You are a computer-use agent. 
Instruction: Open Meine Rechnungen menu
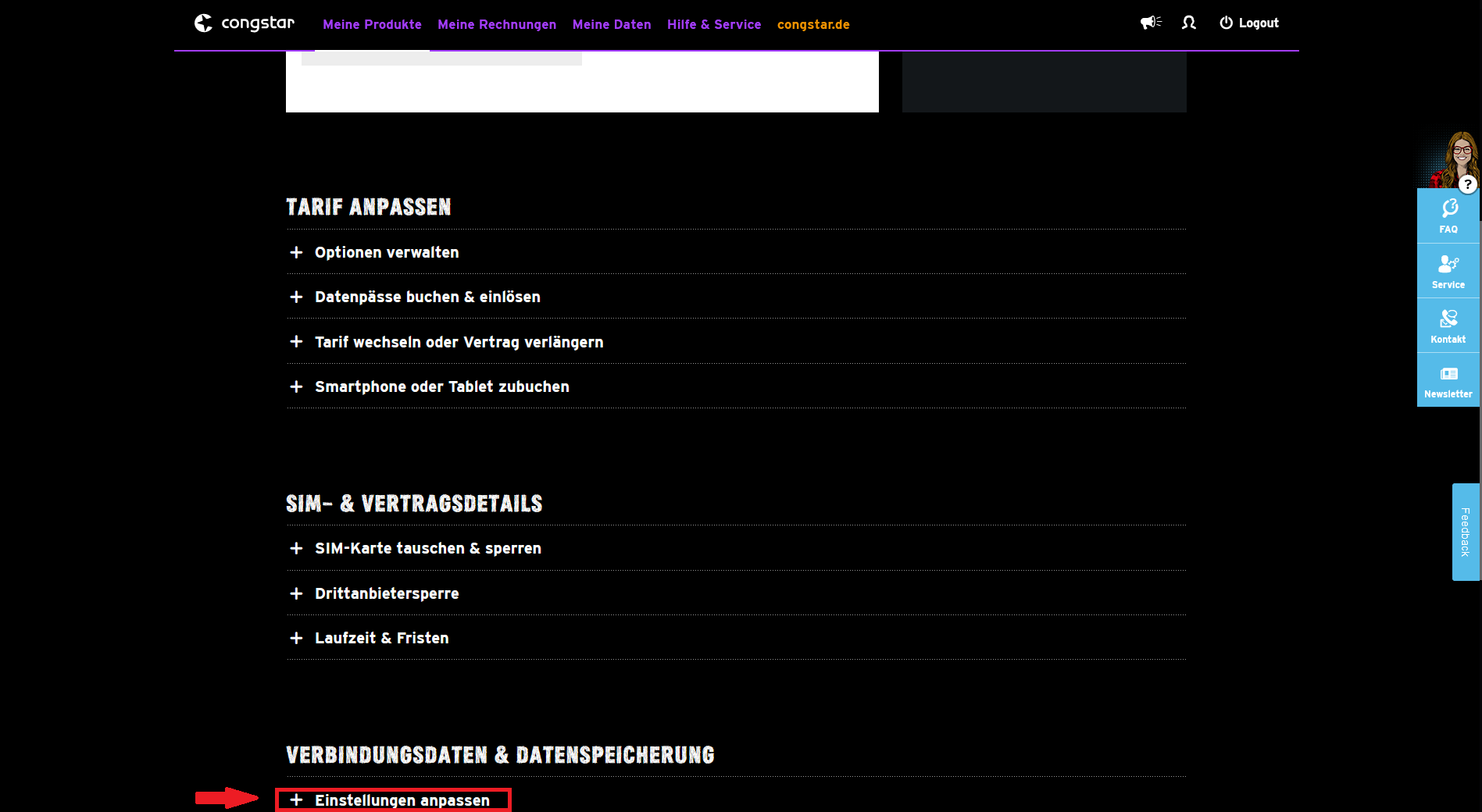(497, 24)
